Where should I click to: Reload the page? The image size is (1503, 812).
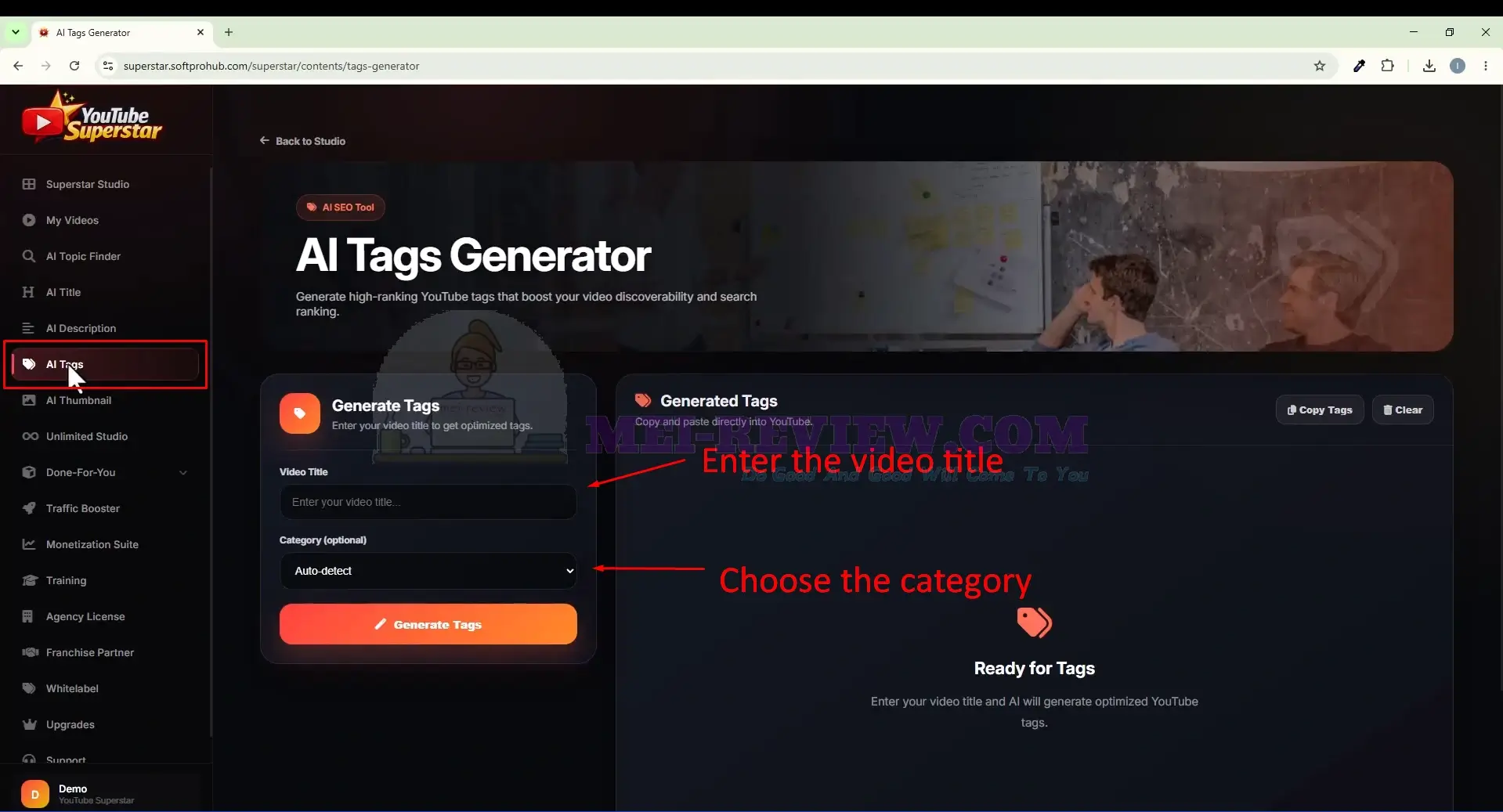coord(74,66)
